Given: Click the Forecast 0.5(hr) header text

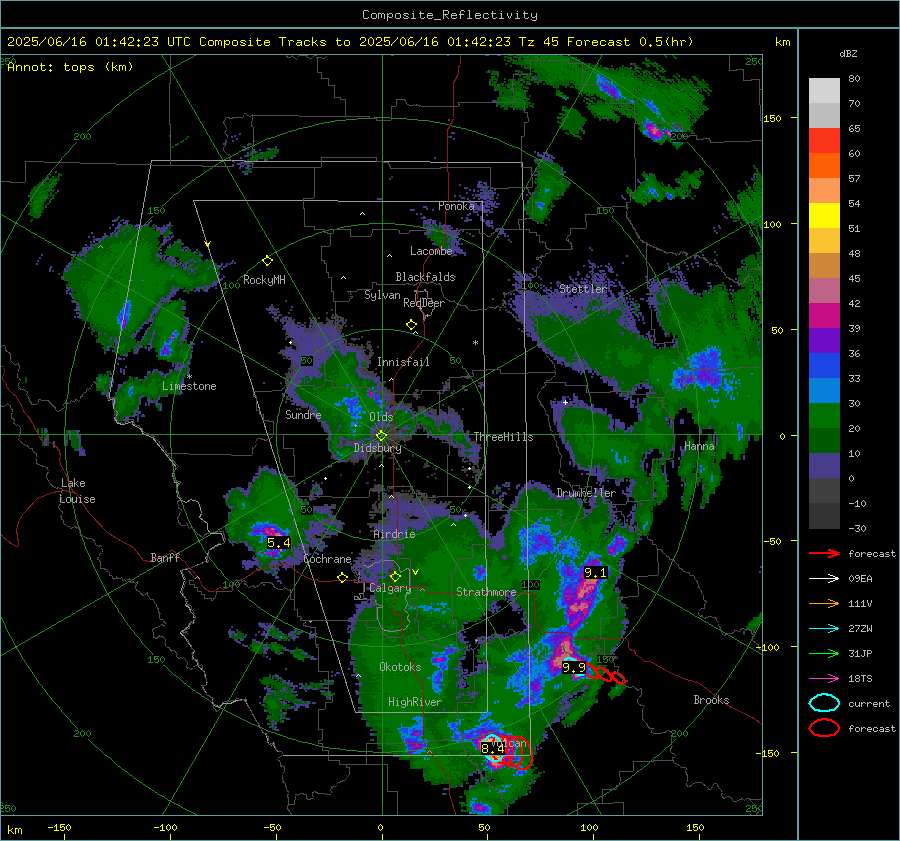Looking at the screenshot, I should tap(630, 42).
